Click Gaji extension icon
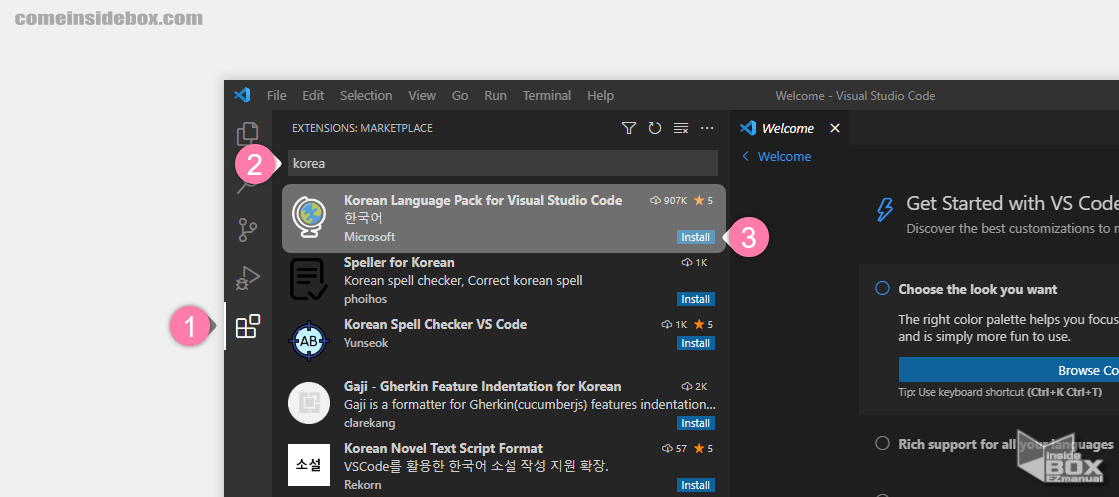 click(x=309, y=403)
